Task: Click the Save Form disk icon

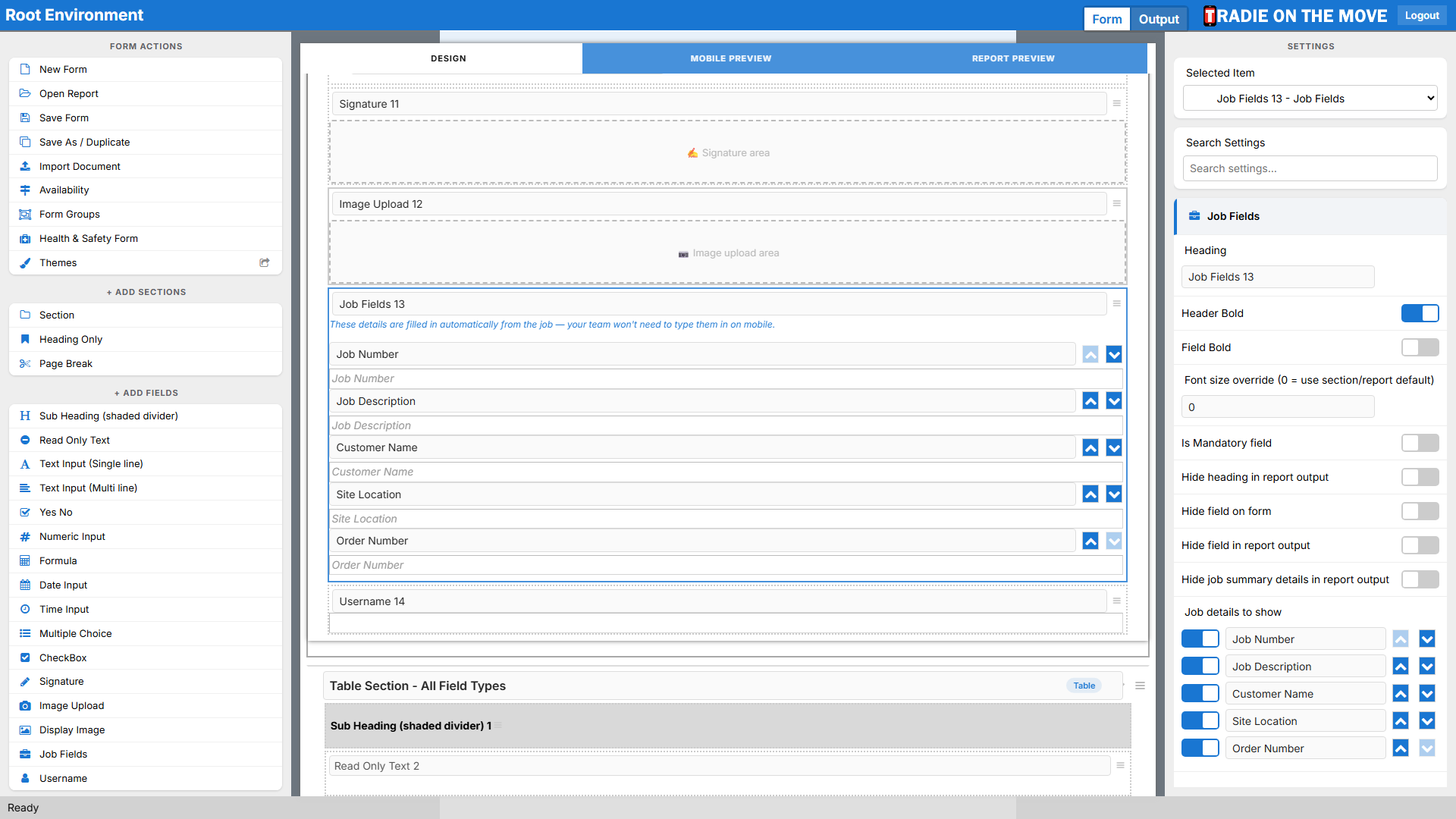Action: (x=25, y=118)
